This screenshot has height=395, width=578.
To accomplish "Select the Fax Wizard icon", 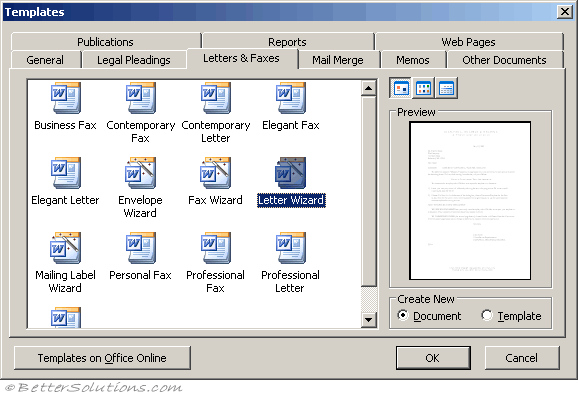I will click(216, 173).
